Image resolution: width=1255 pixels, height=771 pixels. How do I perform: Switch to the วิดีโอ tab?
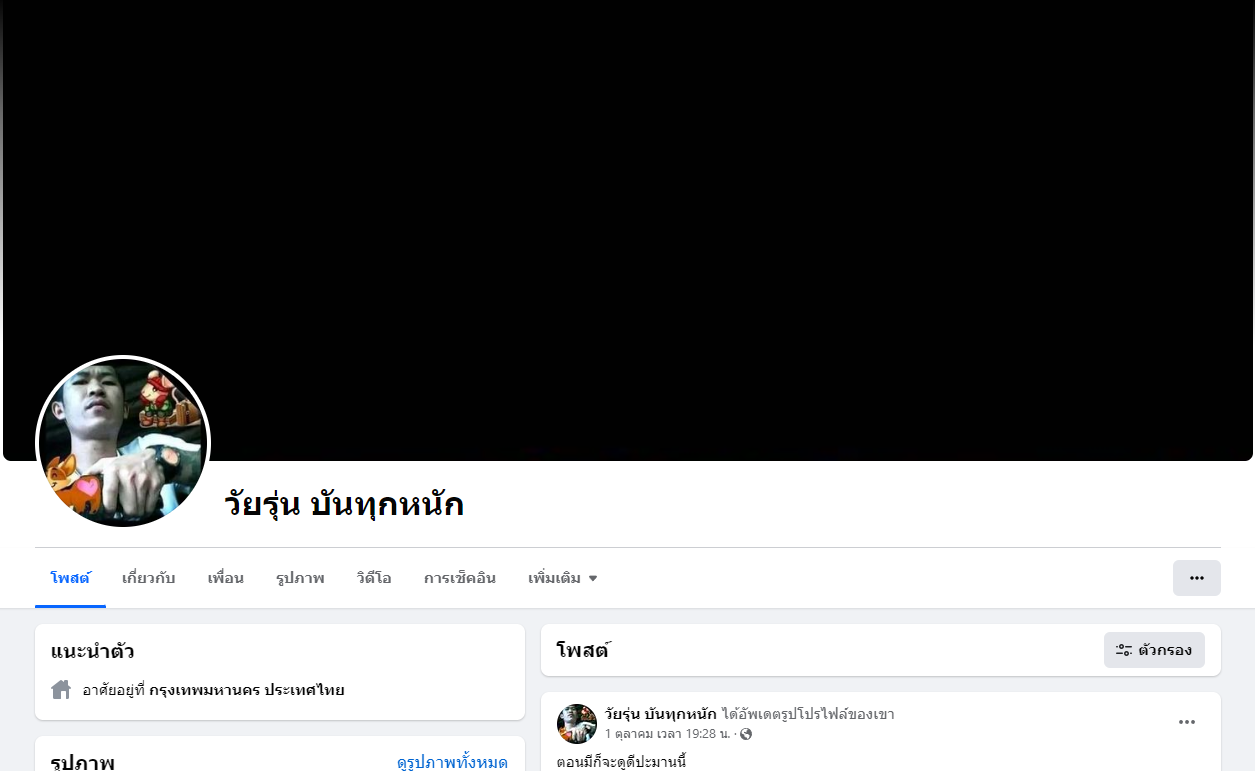[x=374, y=578]
